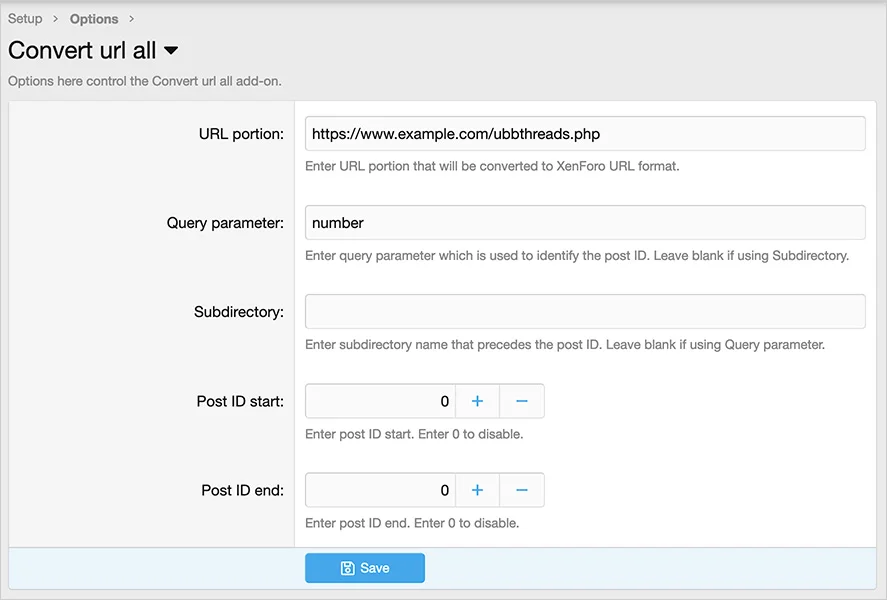
Task: Open the Convert url all dropdown arrow
Action: (x=170, y=50)
